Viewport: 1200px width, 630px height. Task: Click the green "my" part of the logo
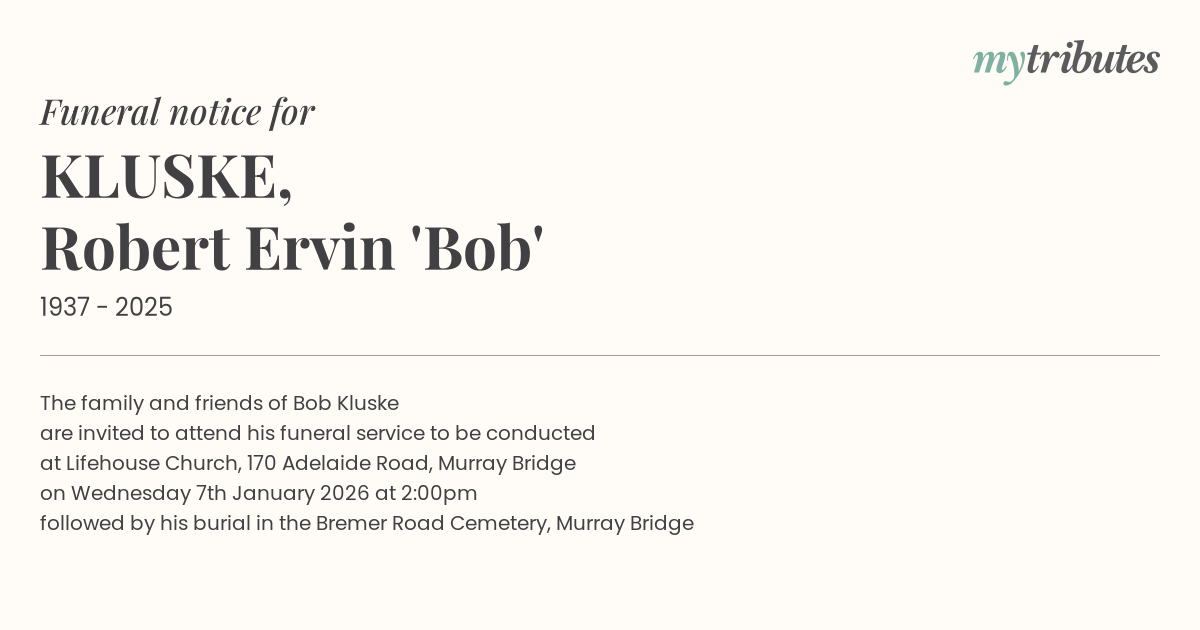[998, 63]
